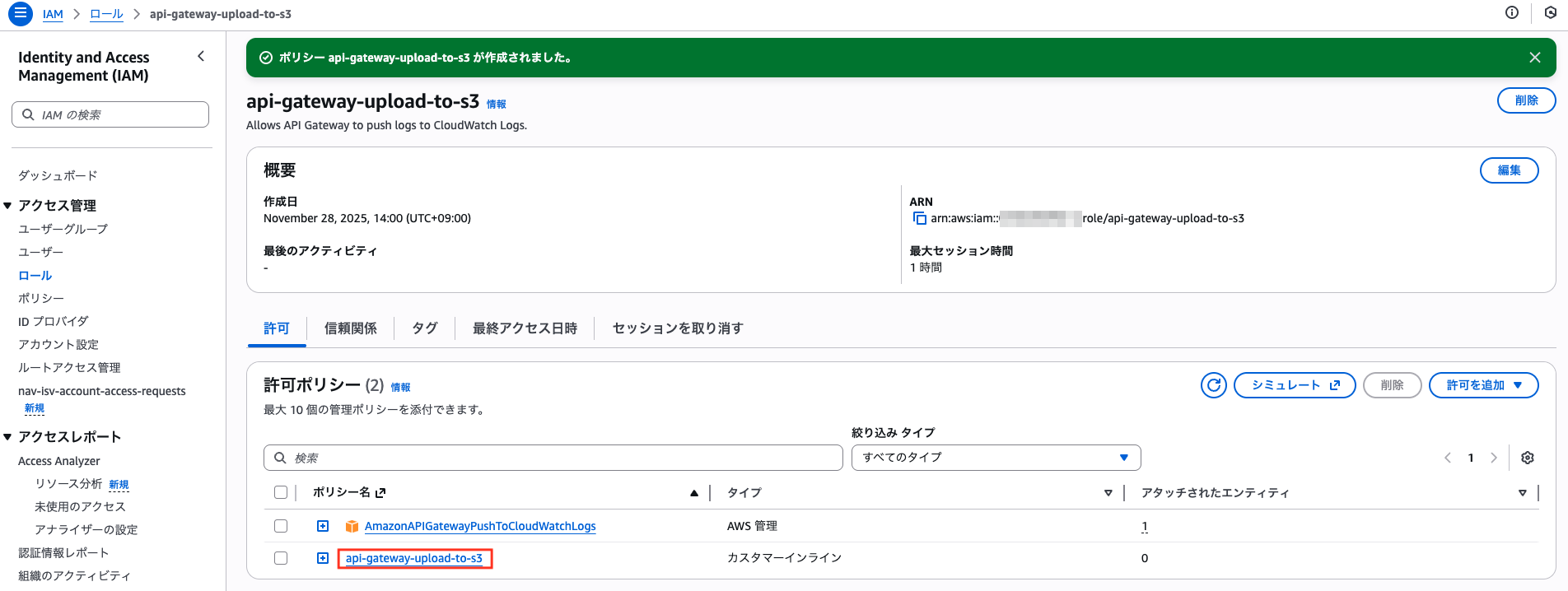The width and height of the screenshot is (1568, 591).
Task: Open 未使用のアクセス in the sidebar
Action: (80, 506)
